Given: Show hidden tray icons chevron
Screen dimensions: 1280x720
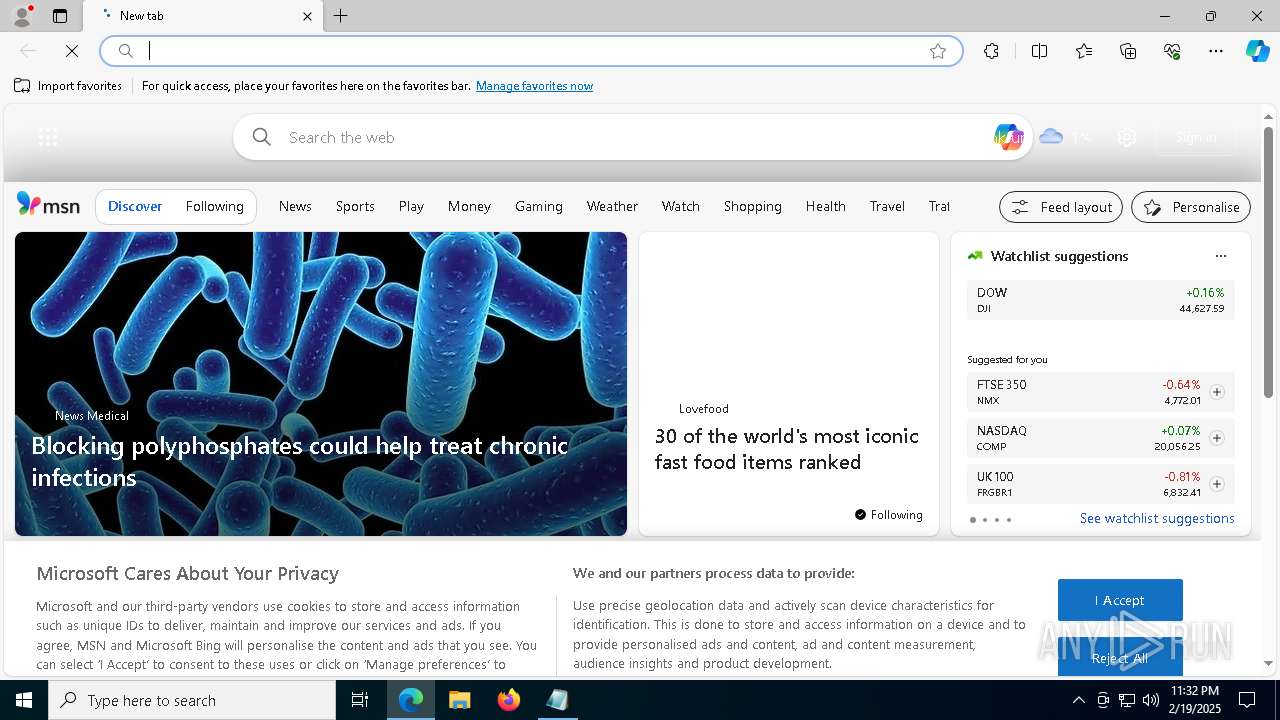Looking at the screenshot, I should 1078,700.
